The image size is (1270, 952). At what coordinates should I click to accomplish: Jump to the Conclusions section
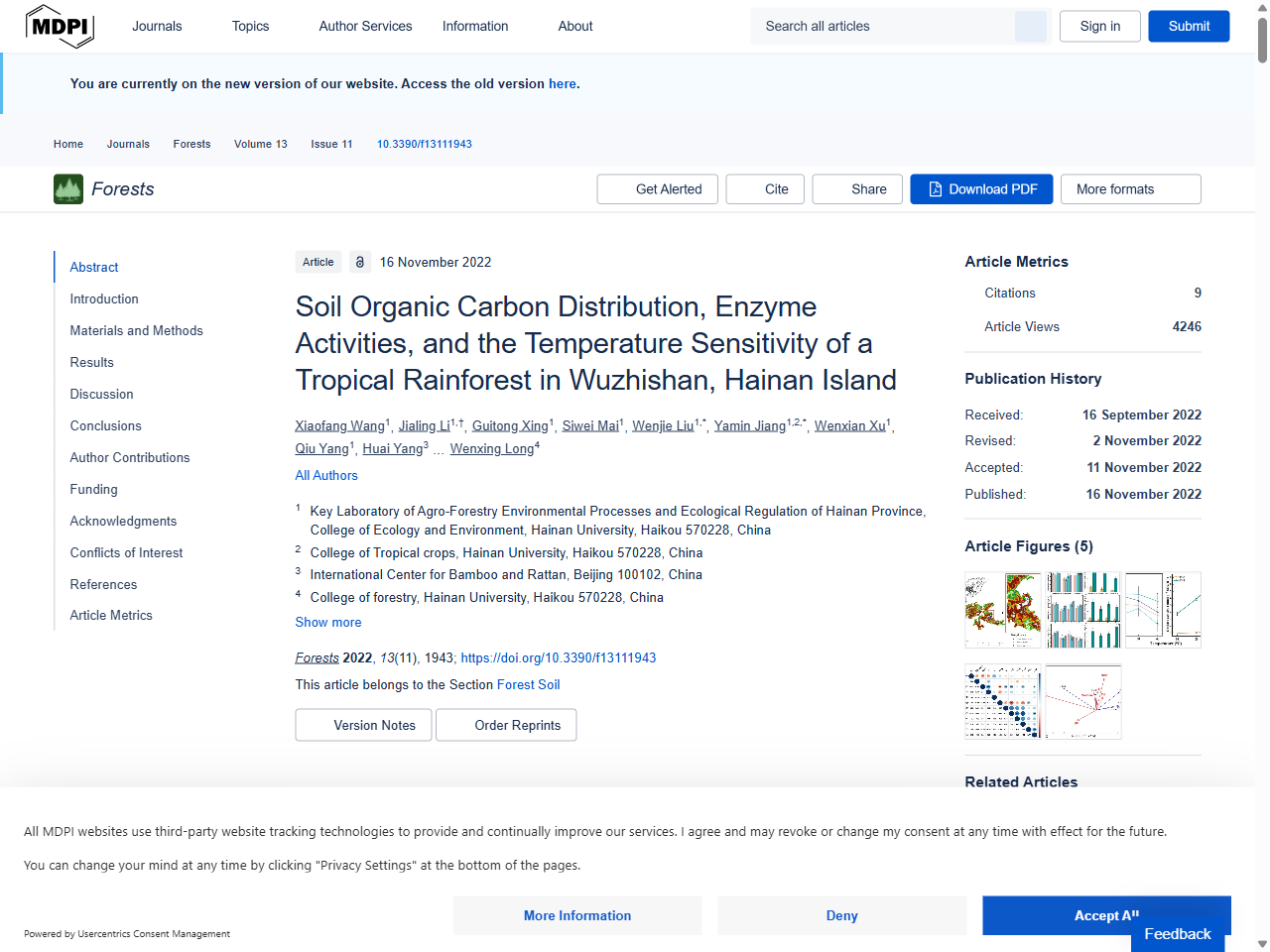[105, 425]
